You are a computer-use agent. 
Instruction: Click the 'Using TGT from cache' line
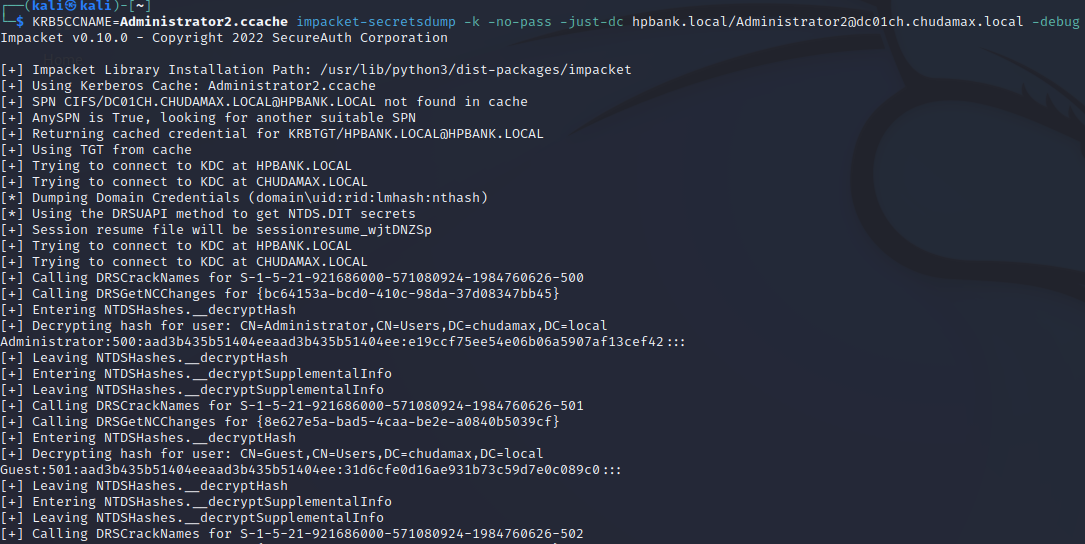(x=95, y=149)
